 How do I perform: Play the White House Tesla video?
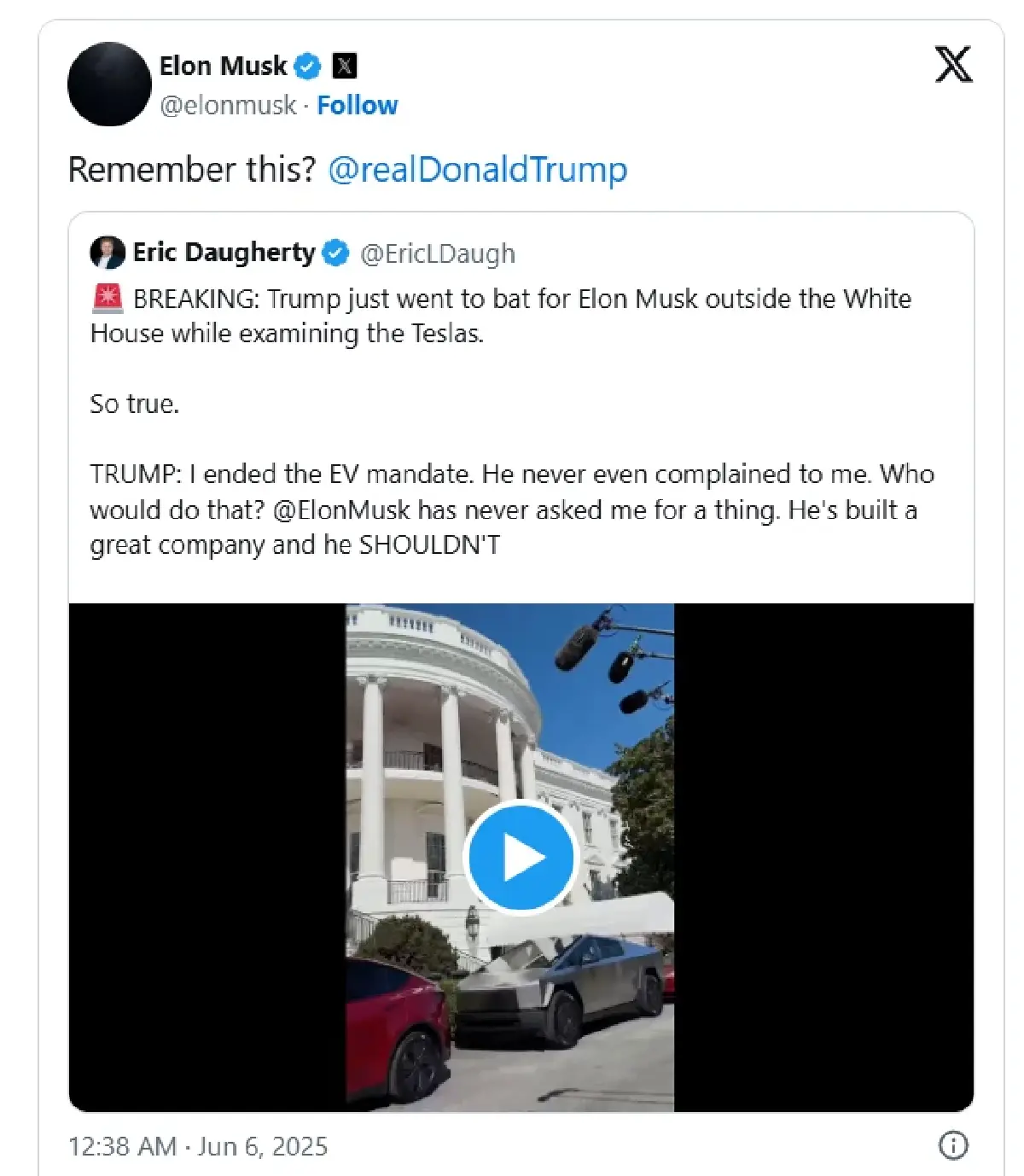point(521,857)
